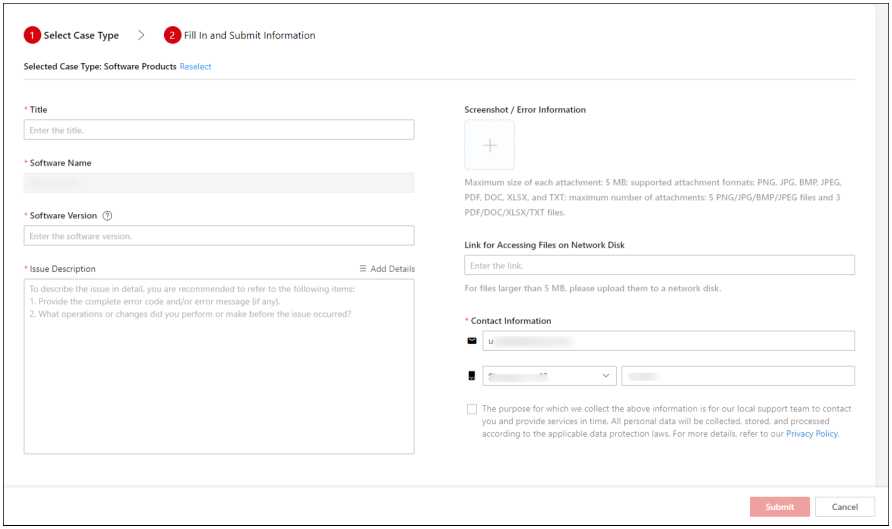The height and width of the screenshot is (529, 892).
Task: Click the arrow between the steps
Action: tap(141, 35)
